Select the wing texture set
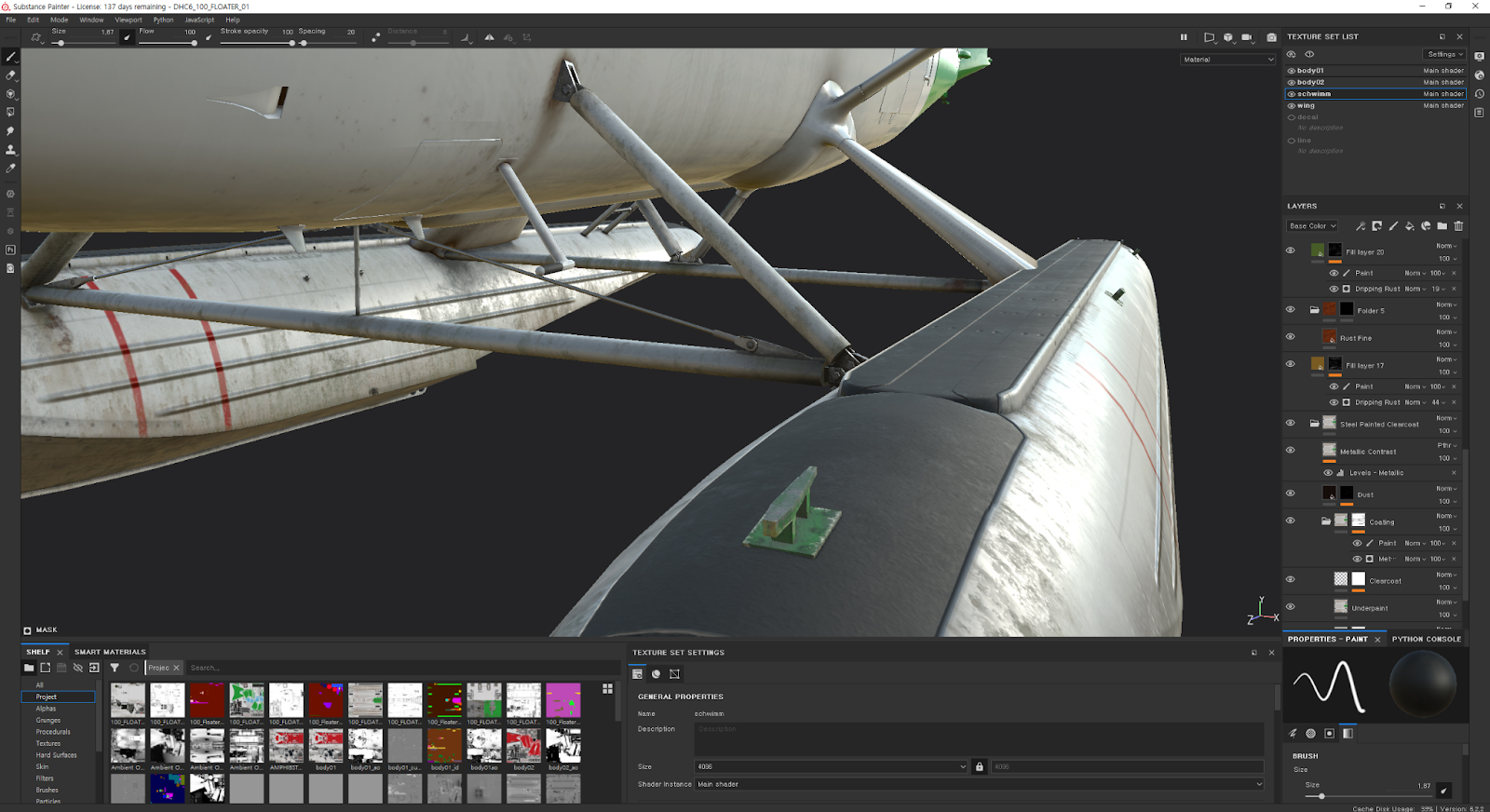The width and height of the screenshot is (1490, 812). [x=1307, y=105]
